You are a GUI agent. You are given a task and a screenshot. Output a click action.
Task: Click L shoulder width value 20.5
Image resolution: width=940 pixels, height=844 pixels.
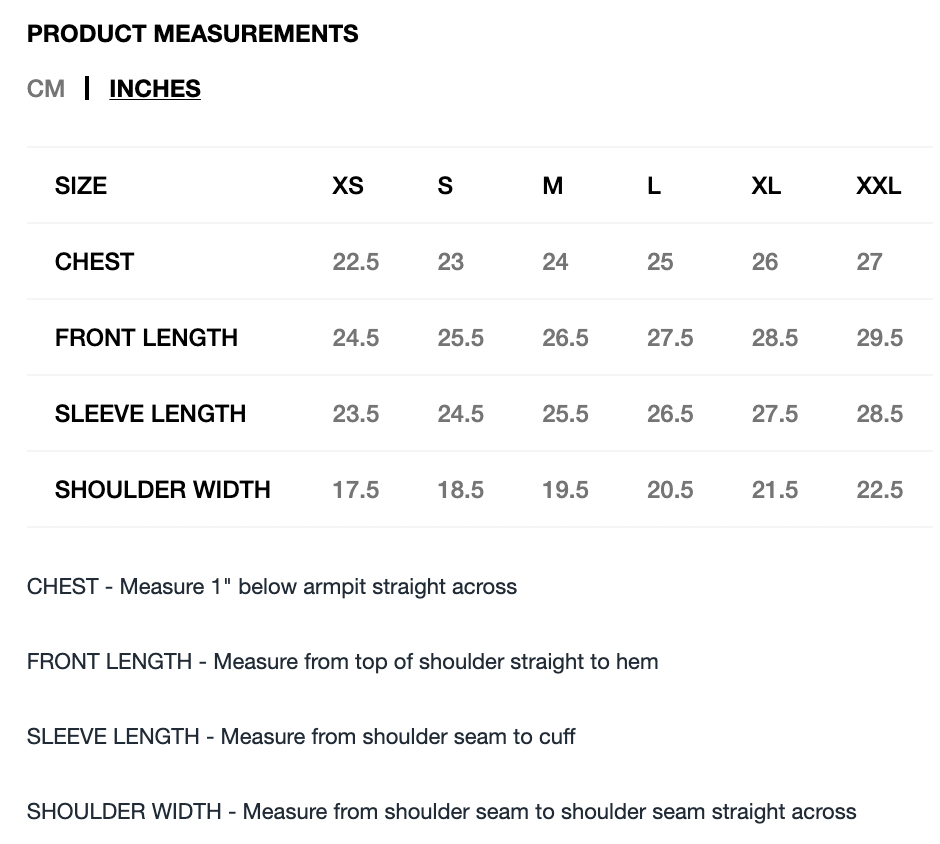click(x=670, y=490)
